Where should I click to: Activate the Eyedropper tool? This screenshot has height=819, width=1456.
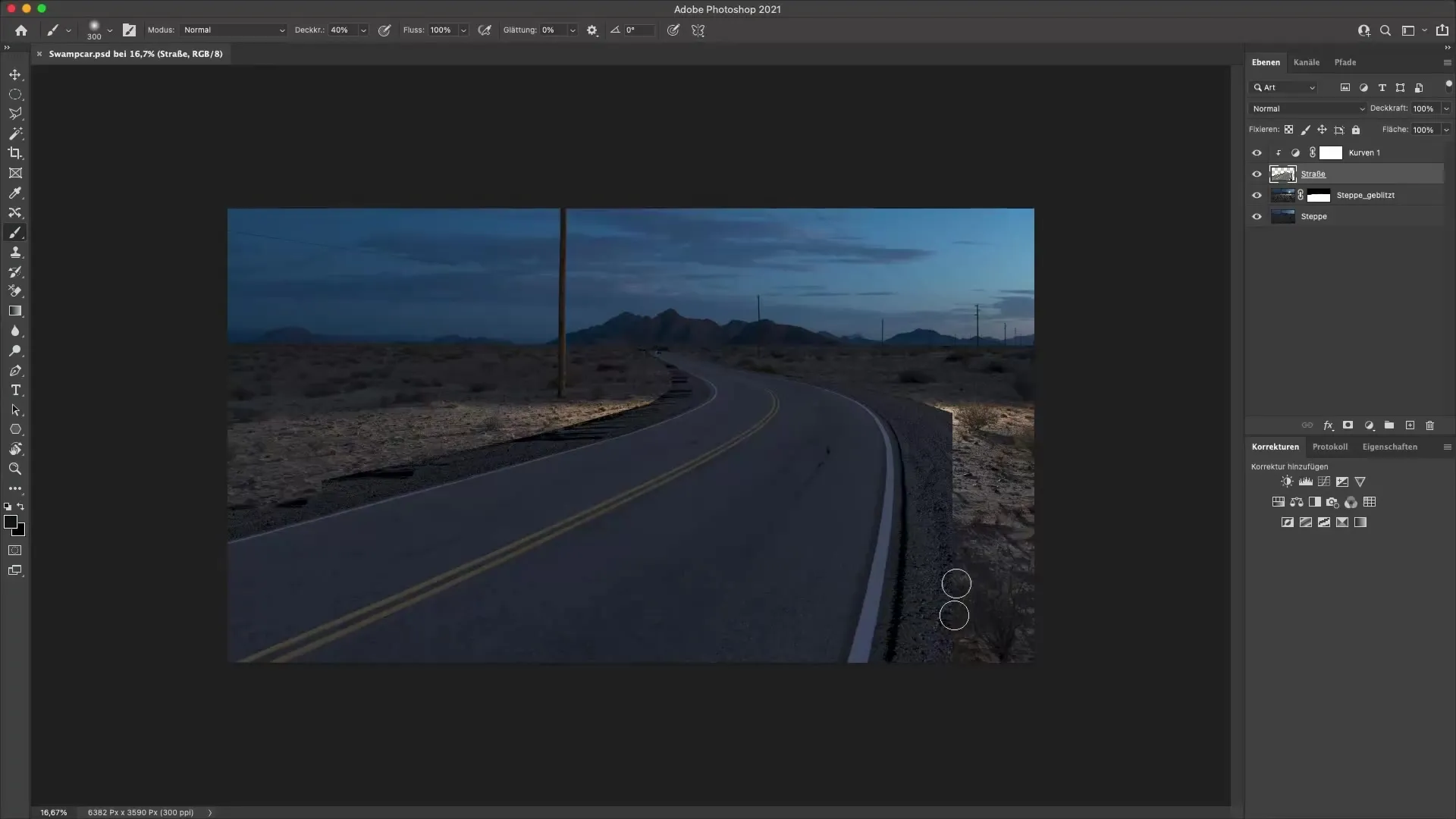[x=15, y=193]
